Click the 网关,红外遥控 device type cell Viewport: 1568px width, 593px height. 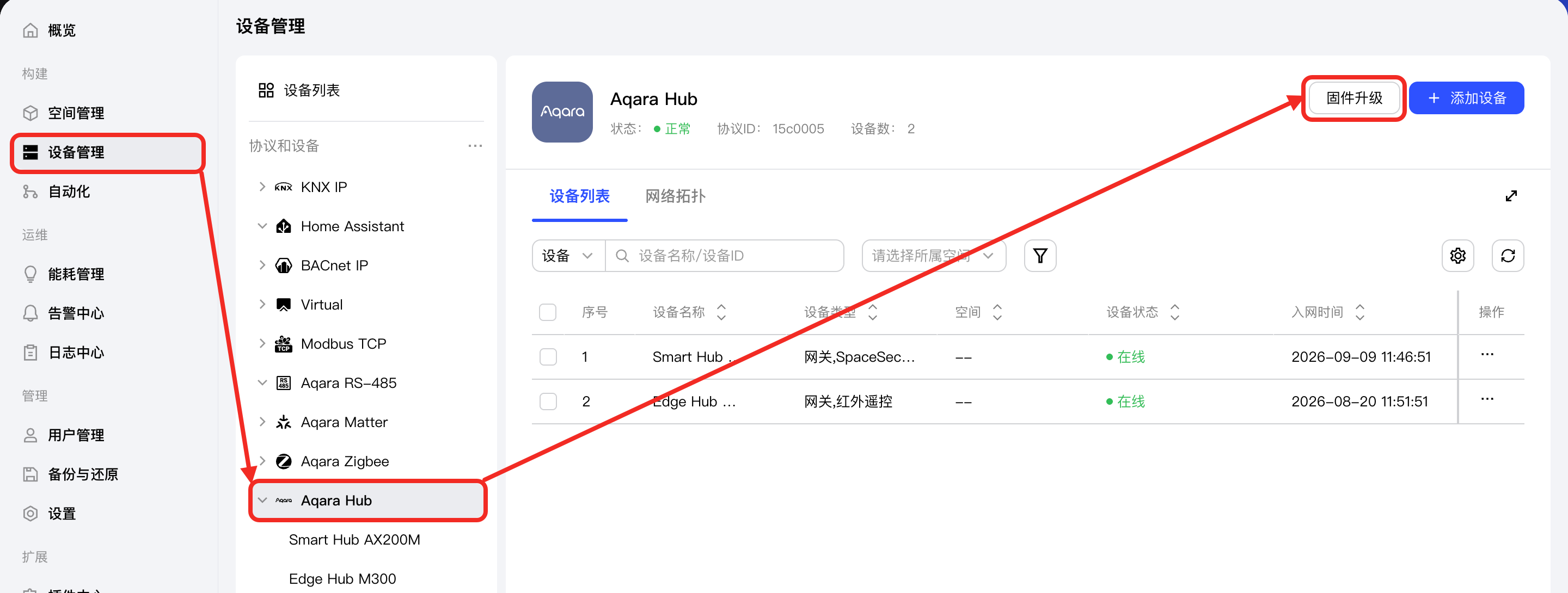848,401
